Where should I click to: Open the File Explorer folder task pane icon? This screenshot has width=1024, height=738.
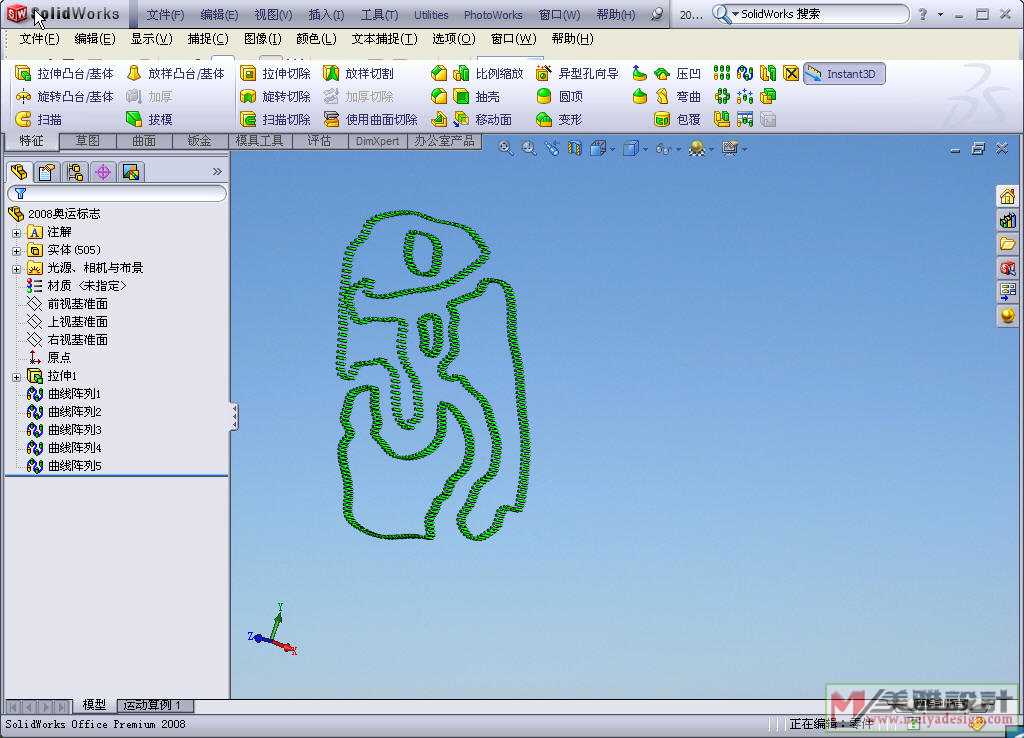[1007, 244]
